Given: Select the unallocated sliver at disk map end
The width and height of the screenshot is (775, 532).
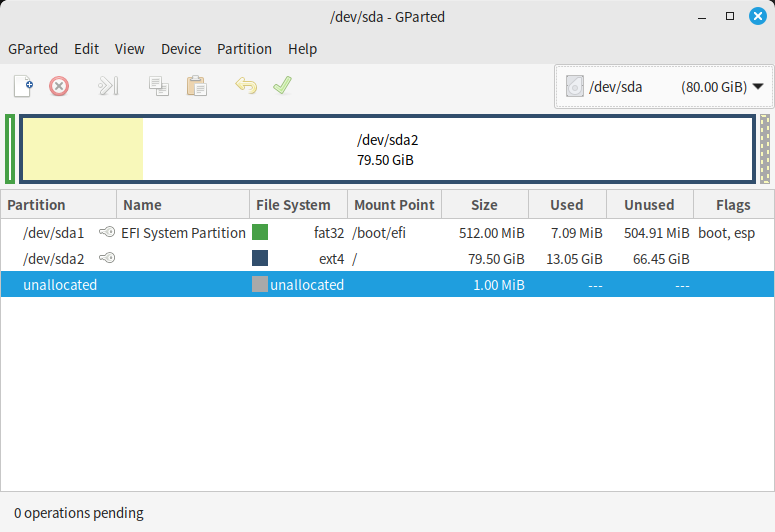Looking at the screenshot, I should [x=765, y=149].
